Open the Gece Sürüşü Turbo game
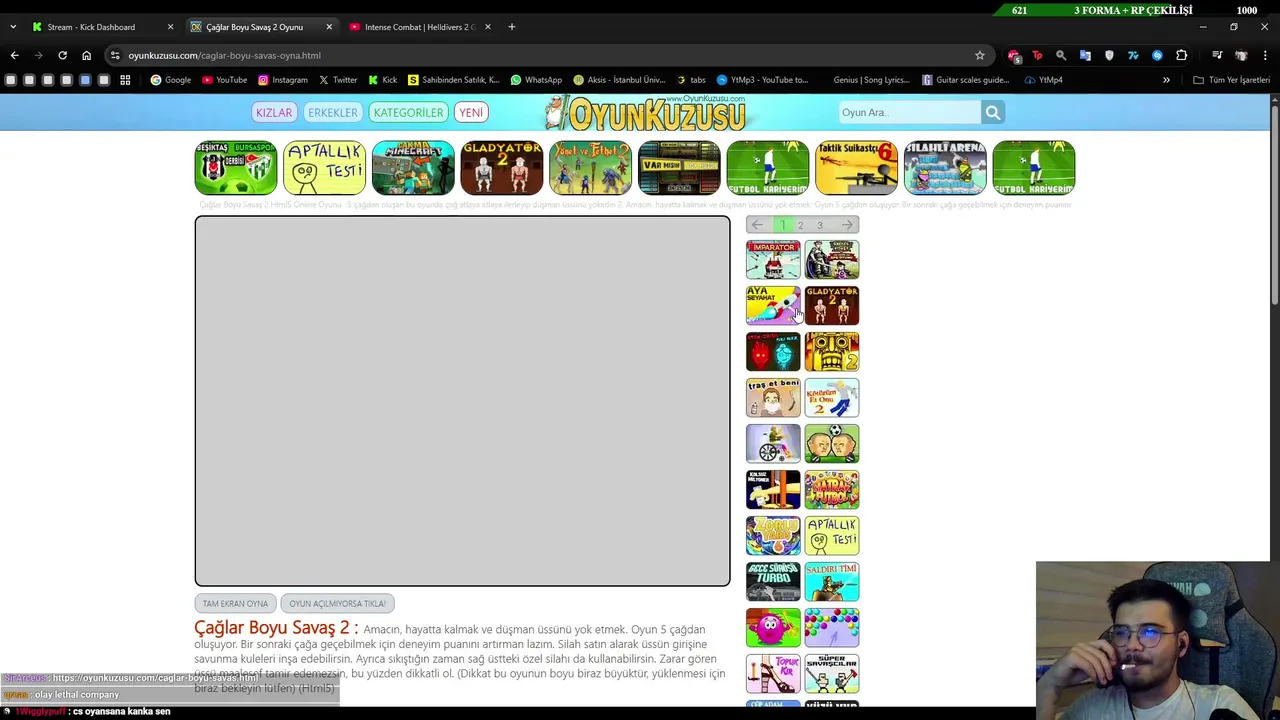The image size is (1280, 720). pyautogui.click(x=773, y=582)
